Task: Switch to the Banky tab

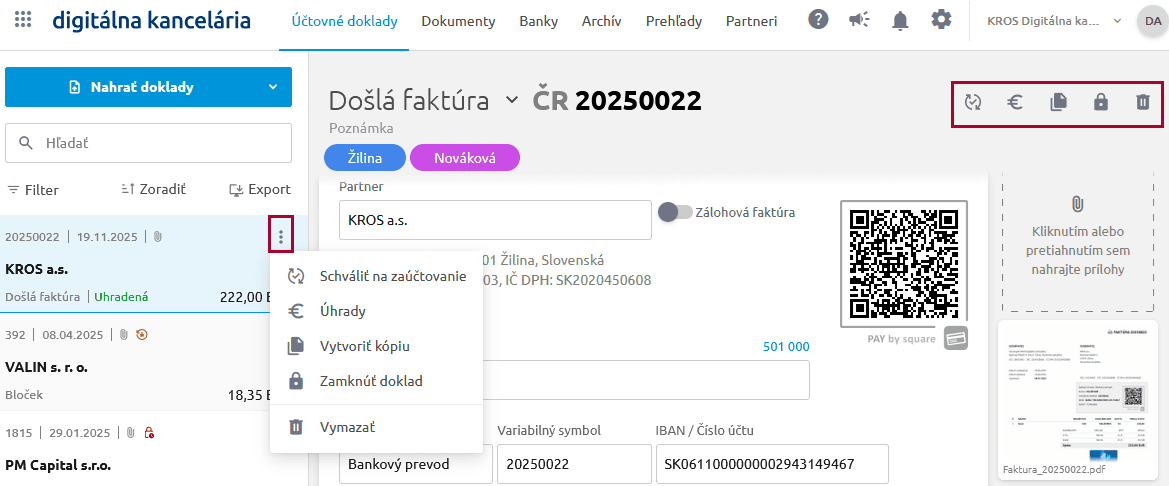Action: (x=538, y=21)
